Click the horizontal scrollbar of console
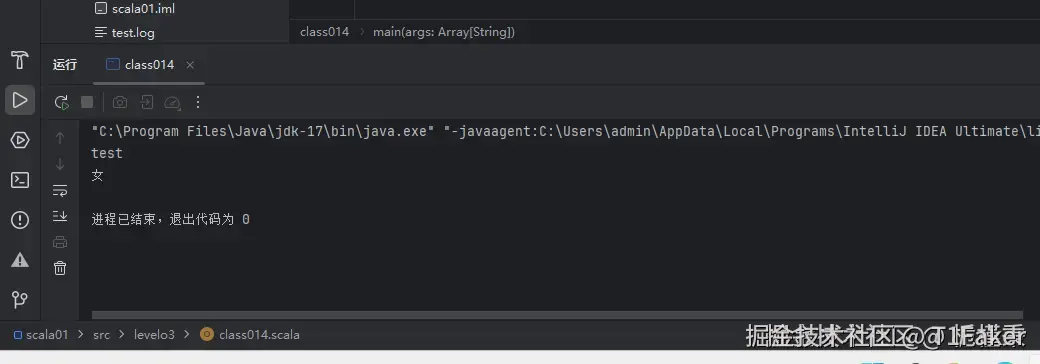Screen dimensions: 1040x364 coord(557,316)
